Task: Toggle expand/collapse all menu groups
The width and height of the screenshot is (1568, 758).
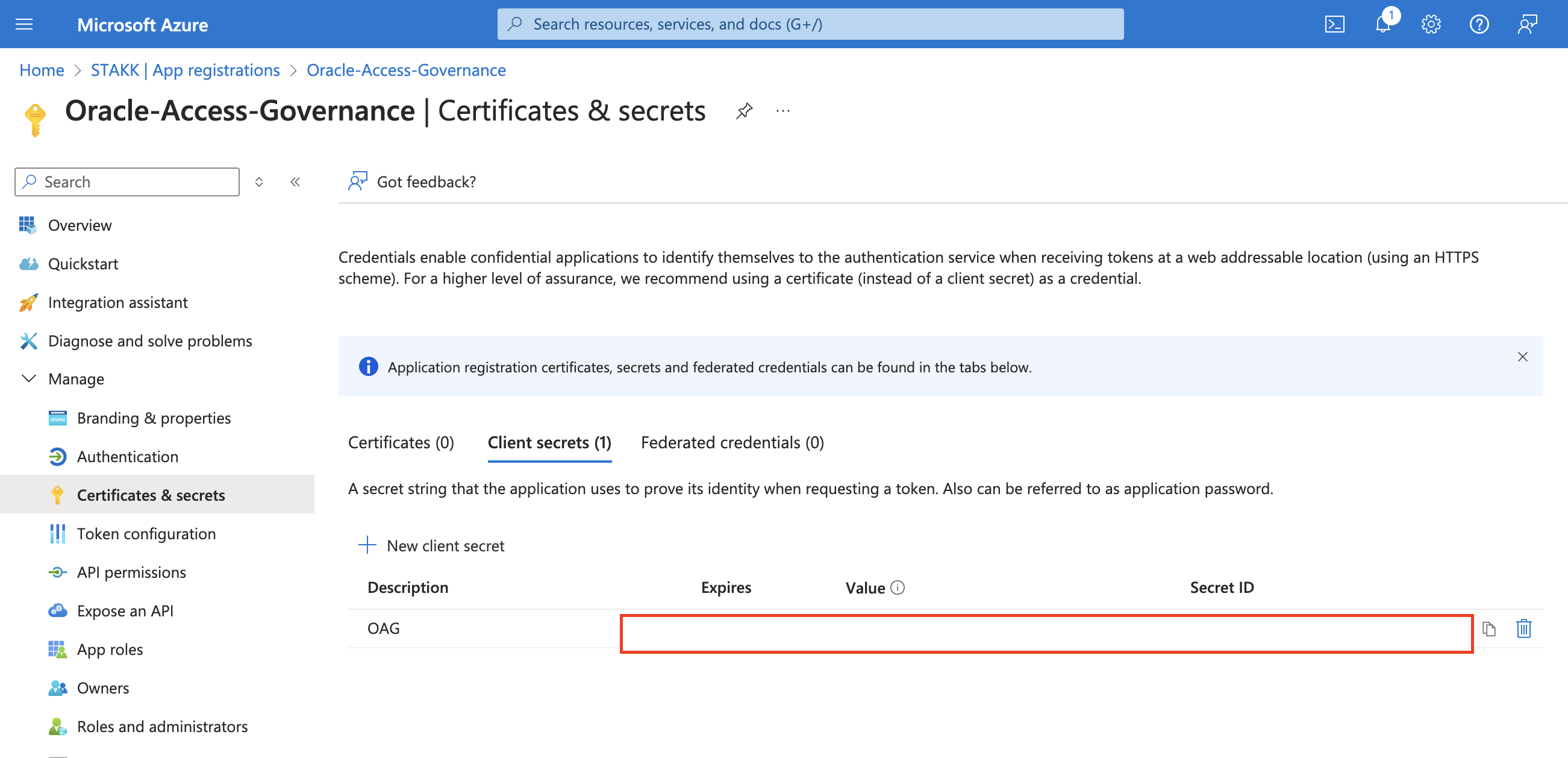Action: click(258, 181)
